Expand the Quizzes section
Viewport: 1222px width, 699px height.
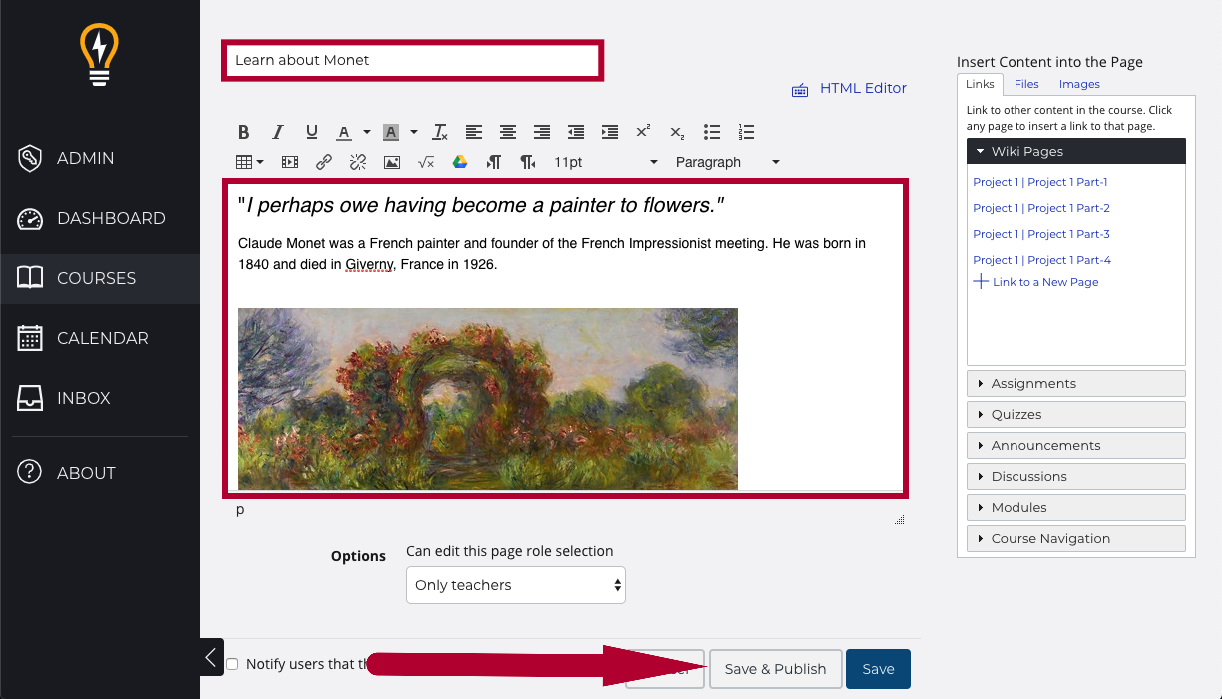(x=1076, y=414)
